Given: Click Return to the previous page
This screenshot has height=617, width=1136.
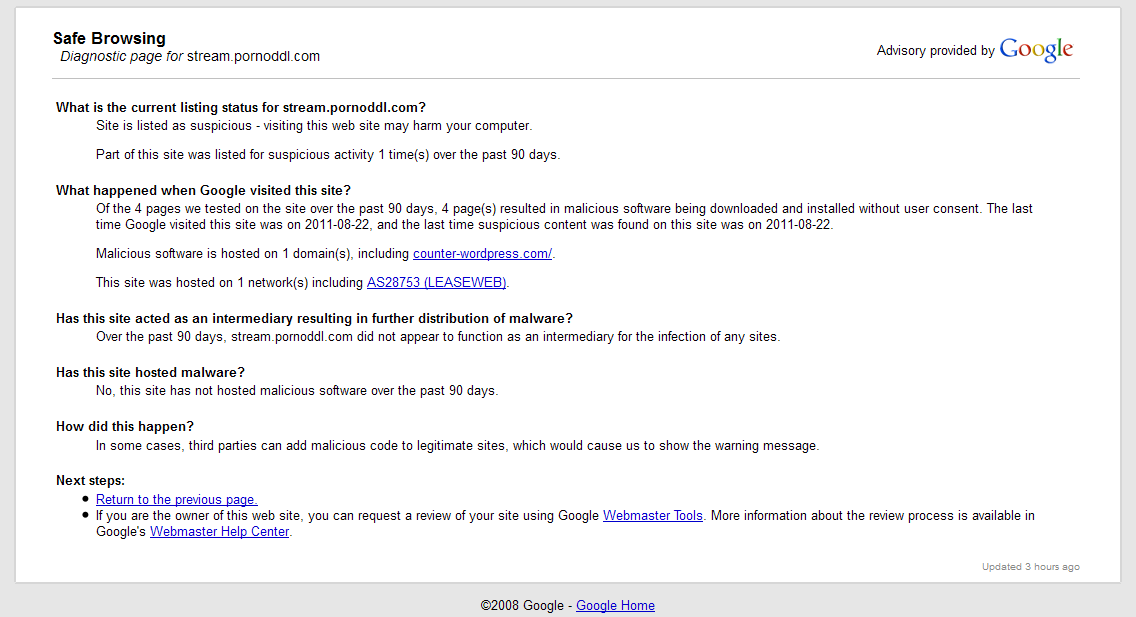Looking at the screenshot, I should 177,500.
